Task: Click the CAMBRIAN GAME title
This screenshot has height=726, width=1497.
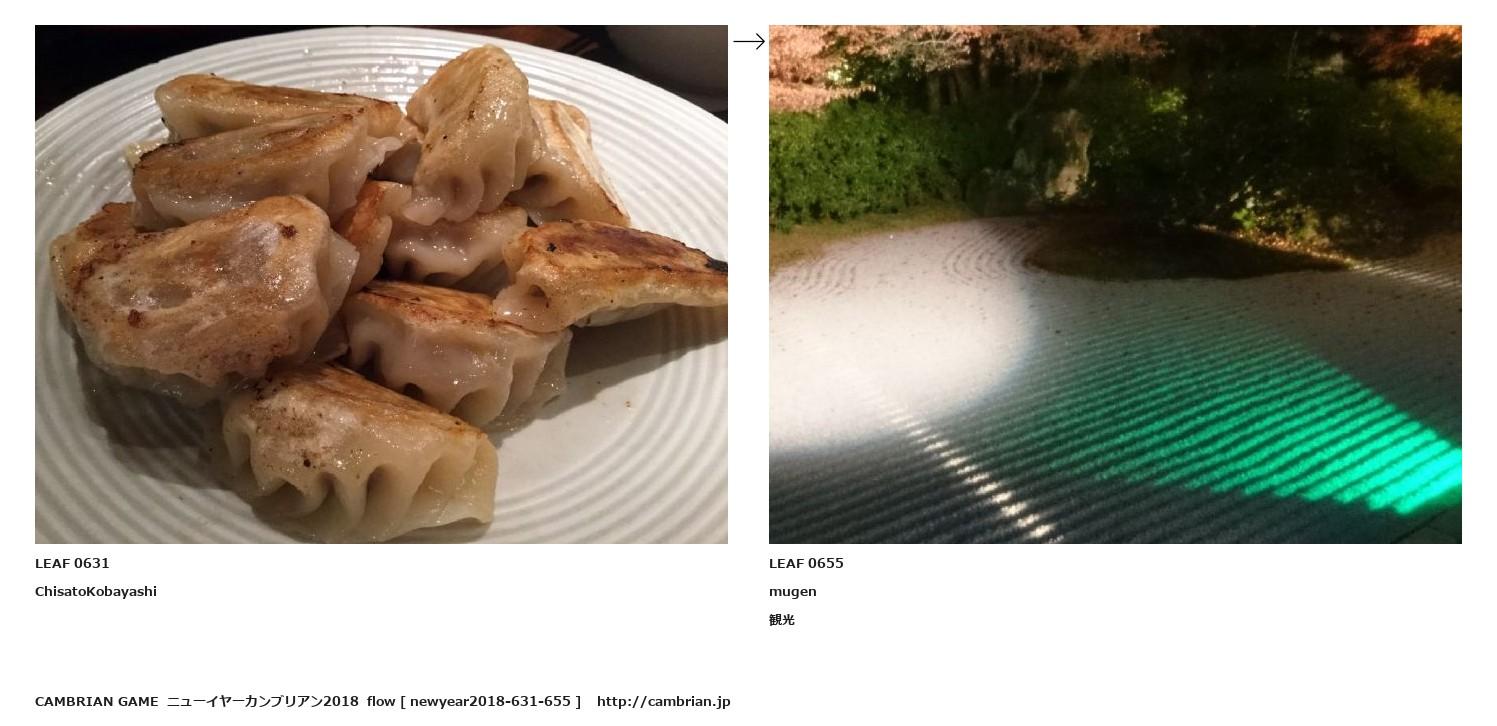Action: 97,701
